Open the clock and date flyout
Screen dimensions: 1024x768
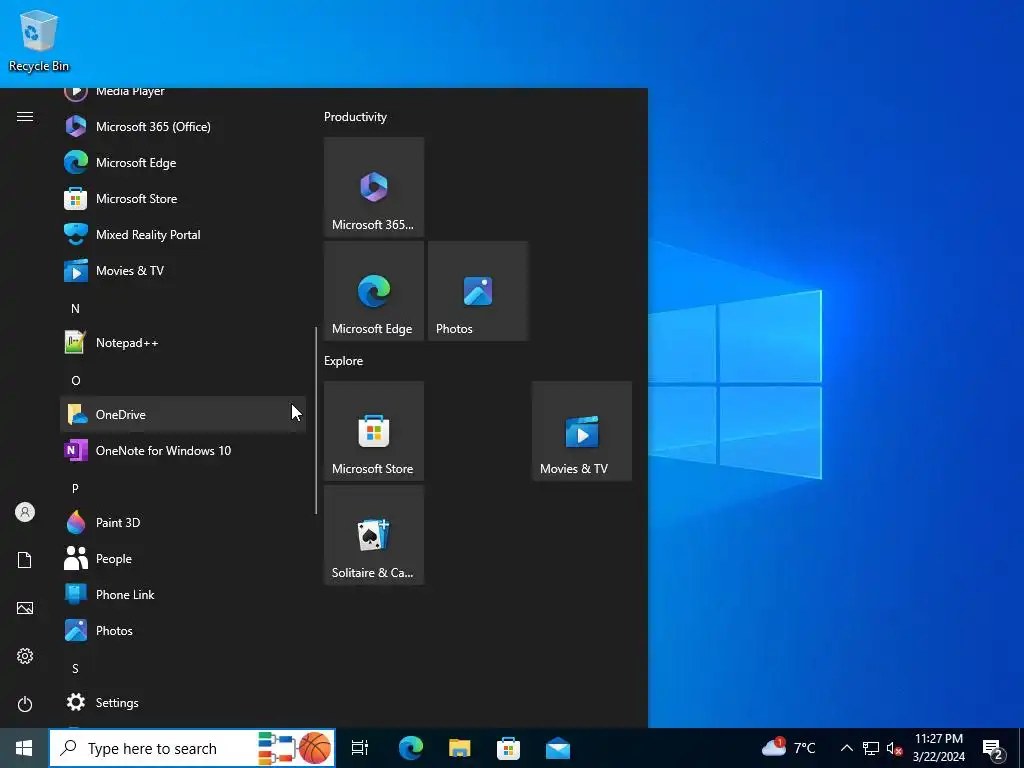pyautogui.click(x=938, y=748)
